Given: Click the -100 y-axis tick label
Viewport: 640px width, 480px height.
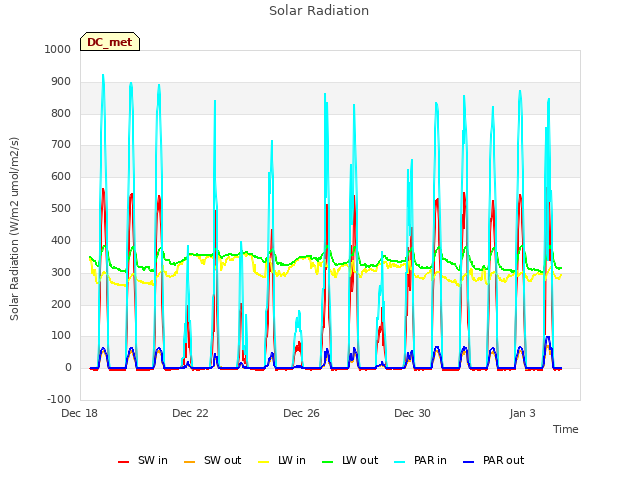Looking at the screenshot, I should pos(59,399).
